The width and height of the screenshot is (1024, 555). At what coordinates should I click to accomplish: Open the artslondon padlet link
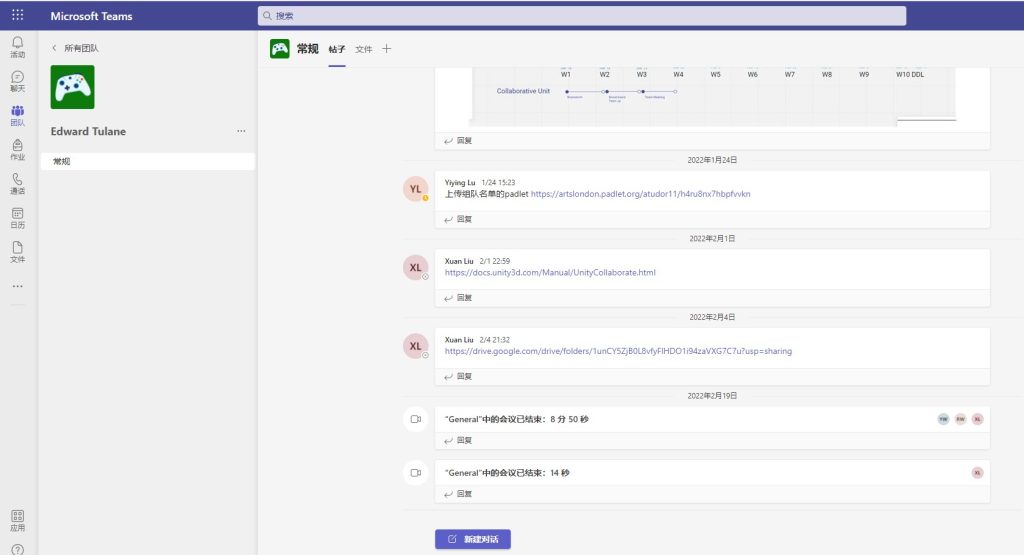coord(641,194)
